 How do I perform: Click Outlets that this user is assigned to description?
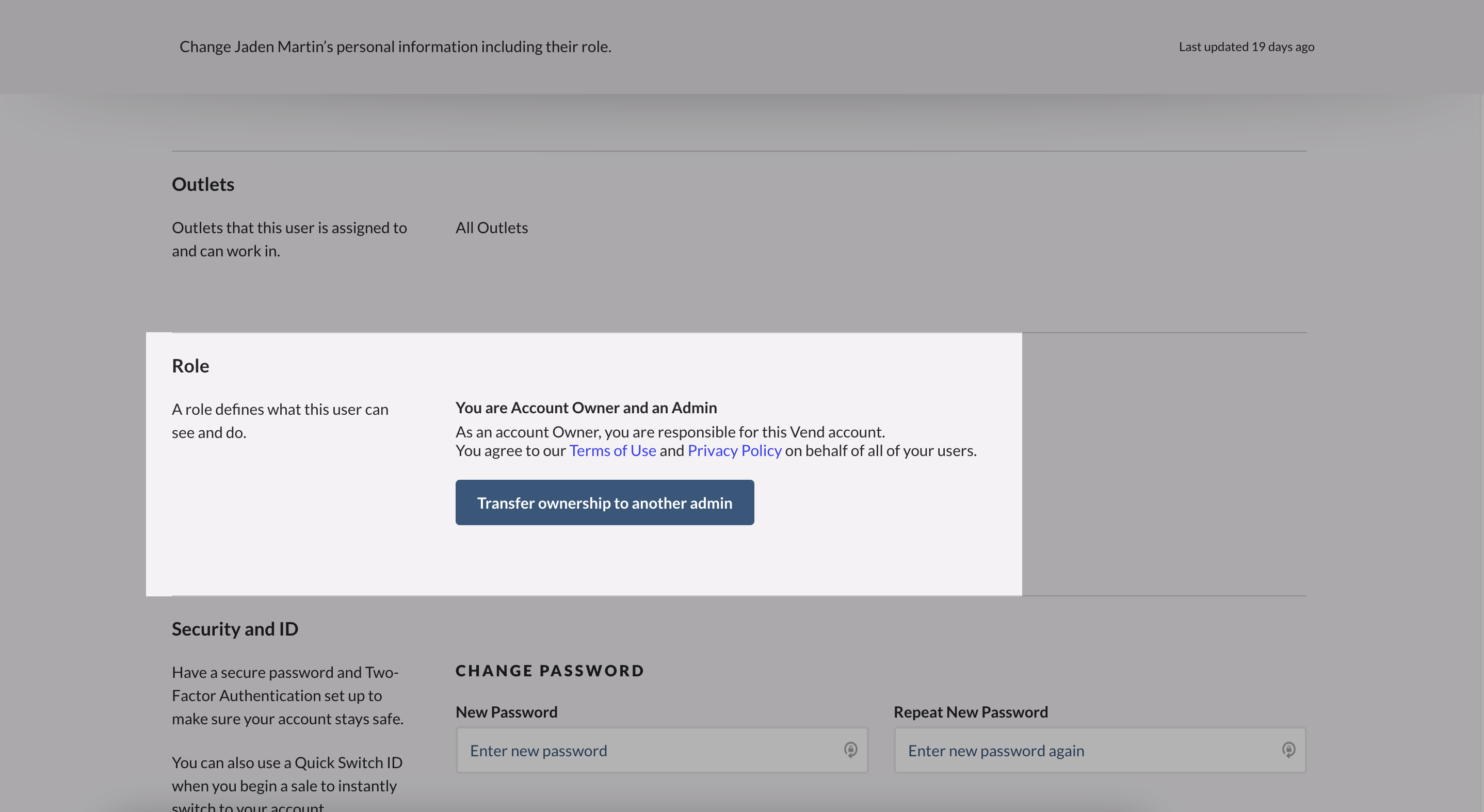pos(289,239)
